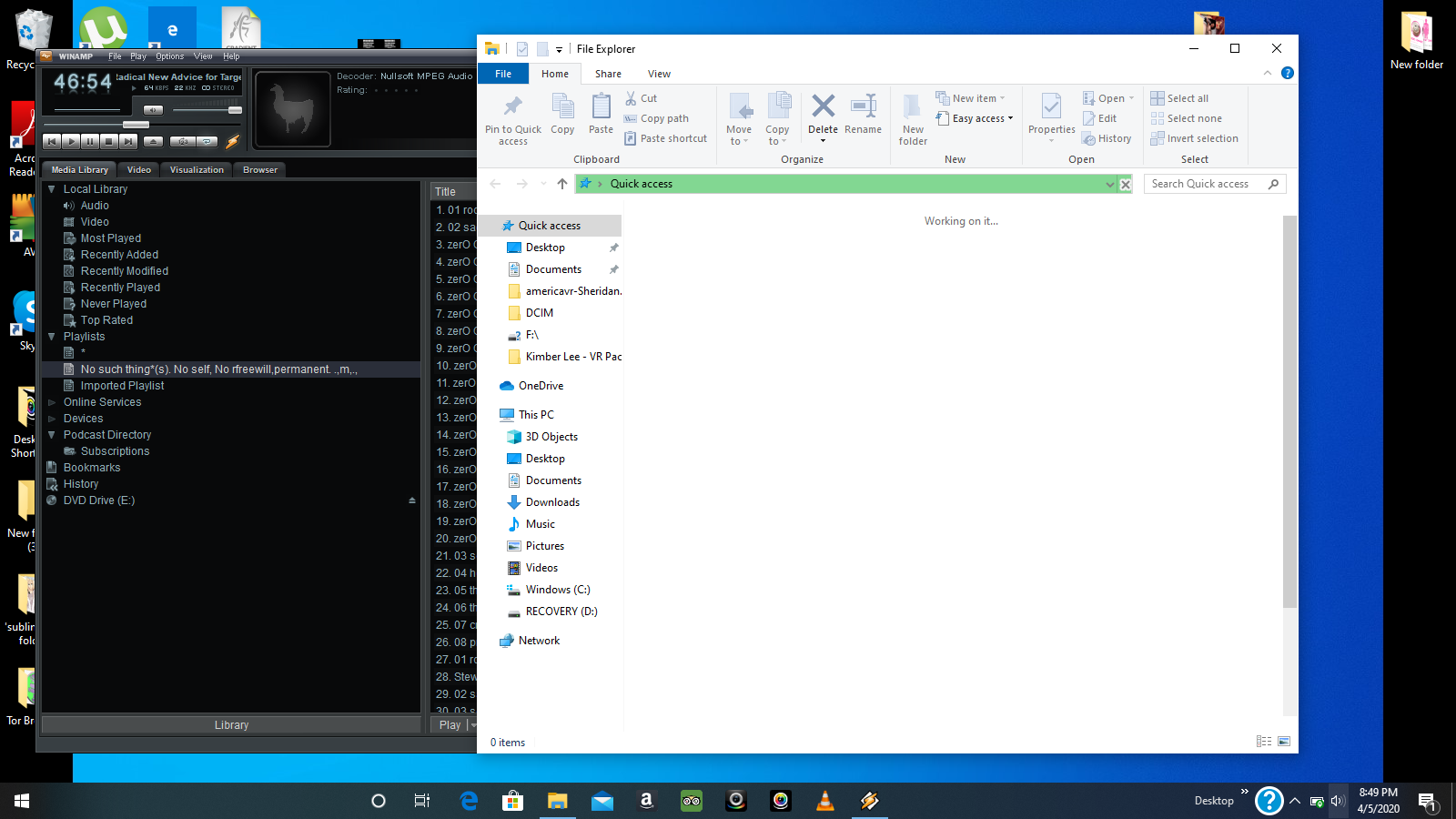The image size is (1456, 819).
Task: Click the Properties ribbon icon
Action: tap(1051, 107)
